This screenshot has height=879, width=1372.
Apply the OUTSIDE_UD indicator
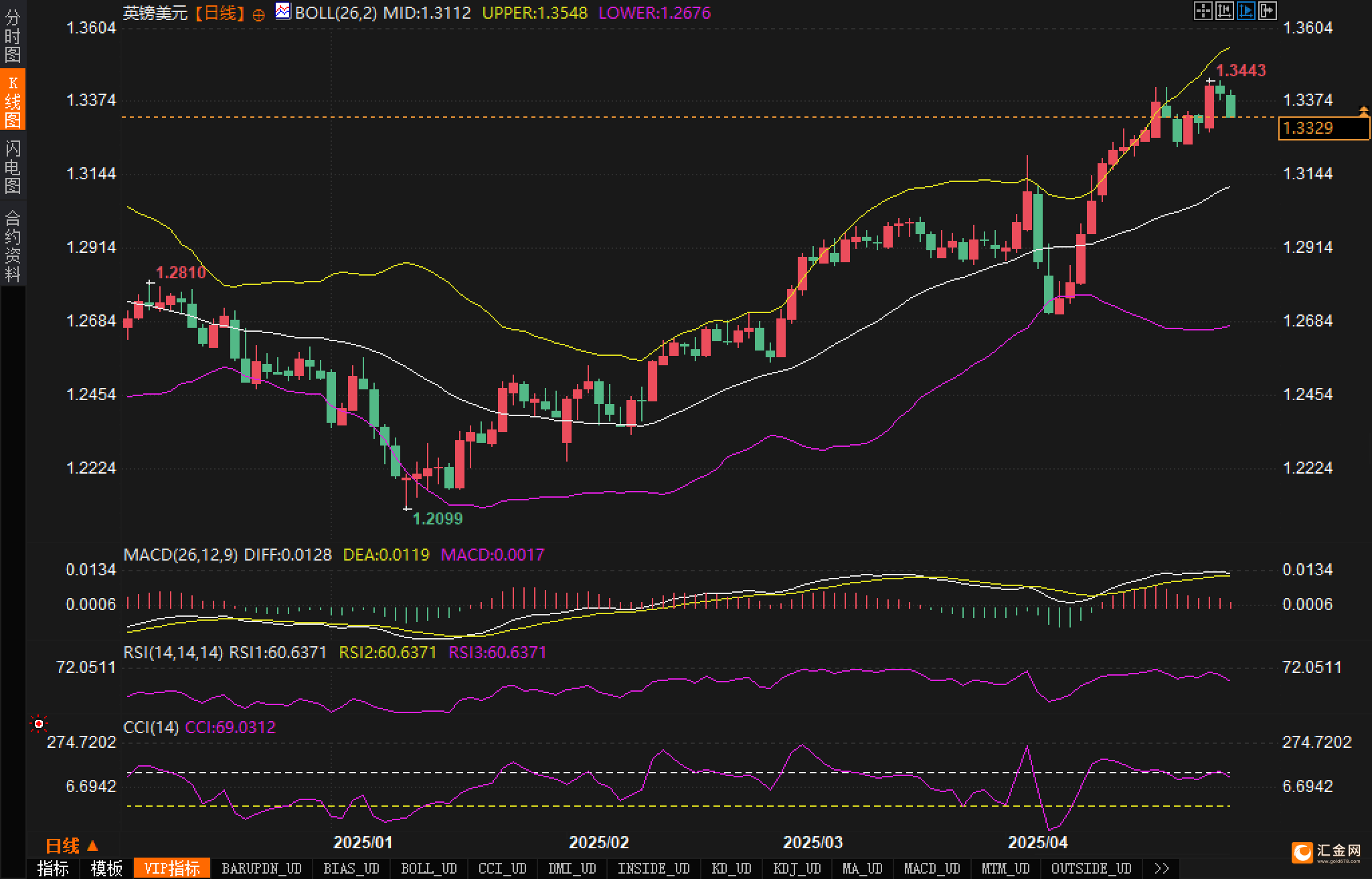(x=1092, y=868)
